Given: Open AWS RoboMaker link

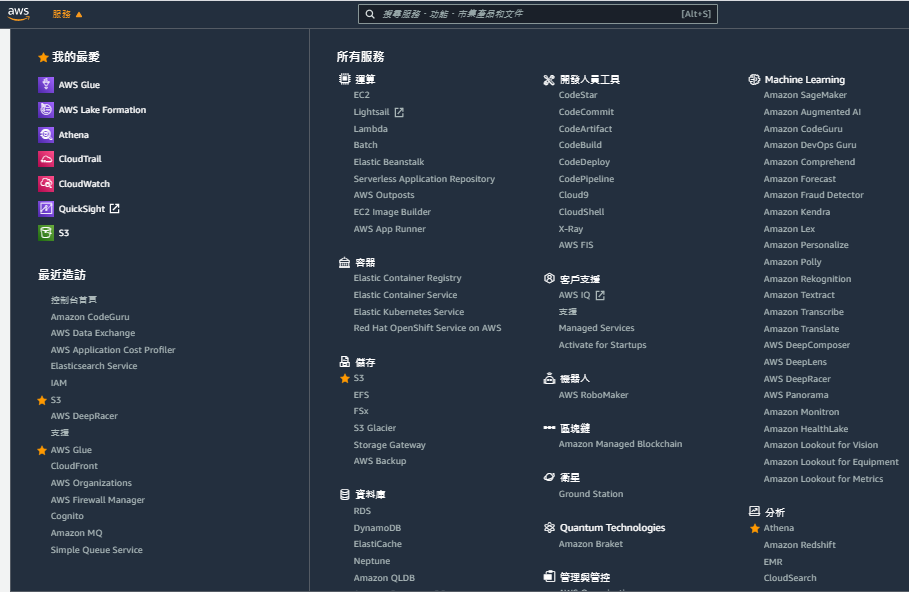Looking at the screenshot, I should (593, 395).
